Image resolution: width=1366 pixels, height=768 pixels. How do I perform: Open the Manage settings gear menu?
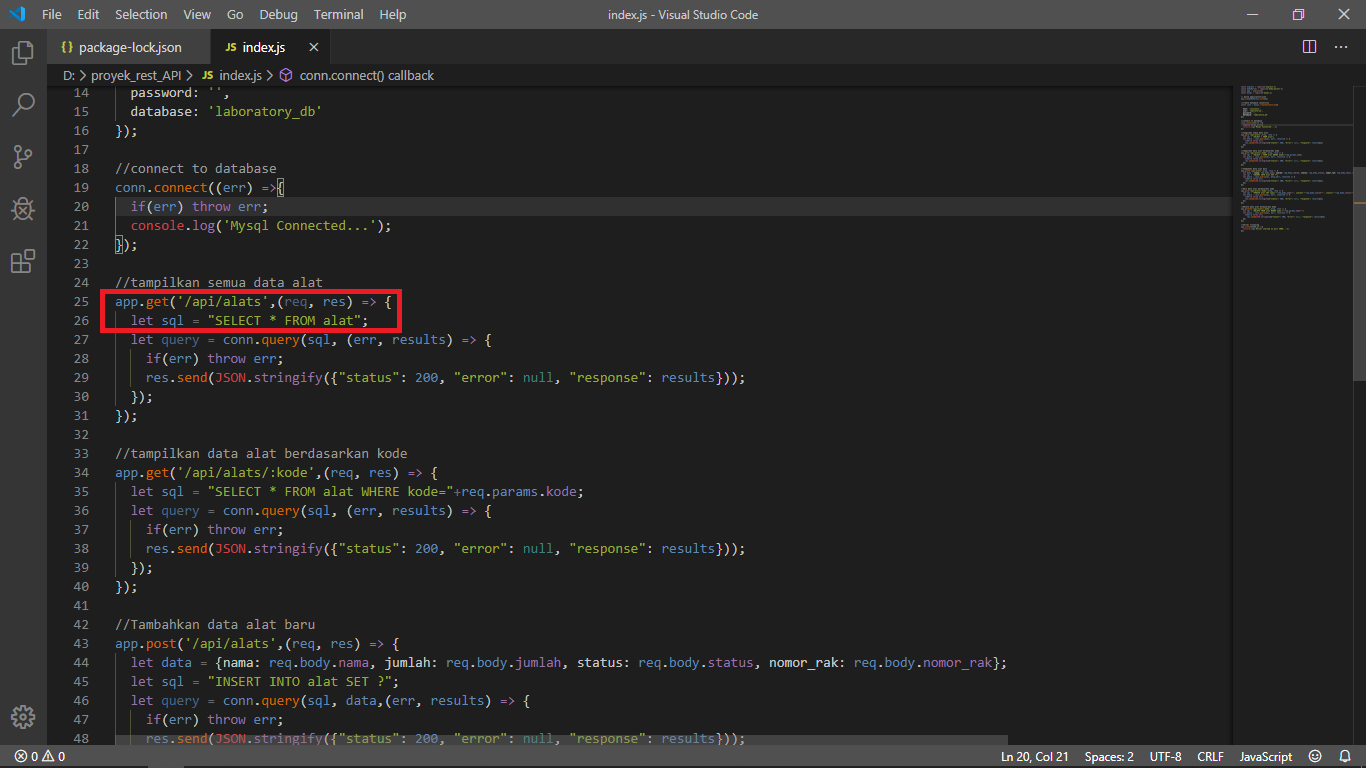(x=22, y=716)
